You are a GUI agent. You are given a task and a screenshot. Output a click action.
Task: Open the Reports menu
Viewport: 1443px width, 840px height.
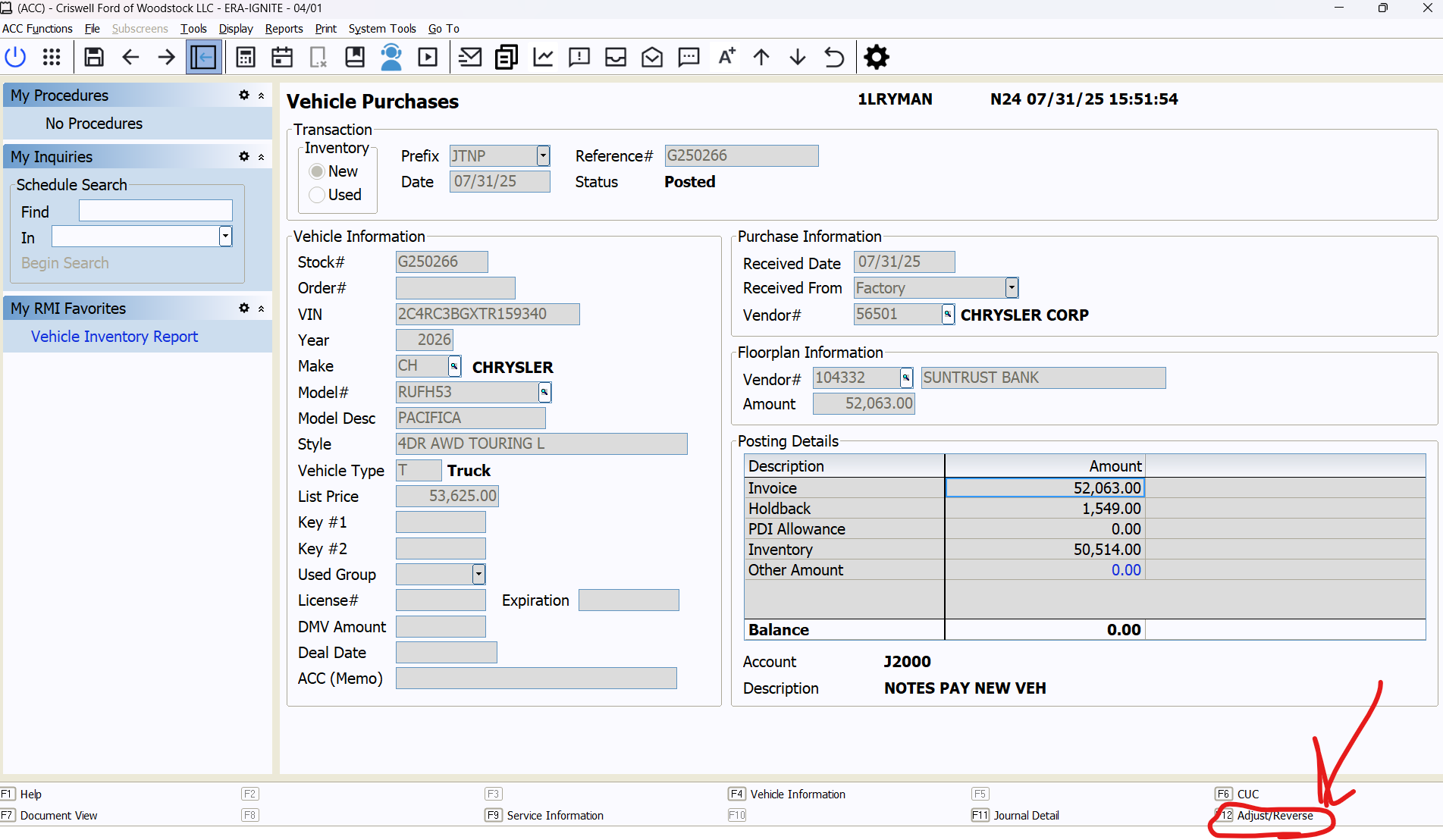tap(284, 29)
